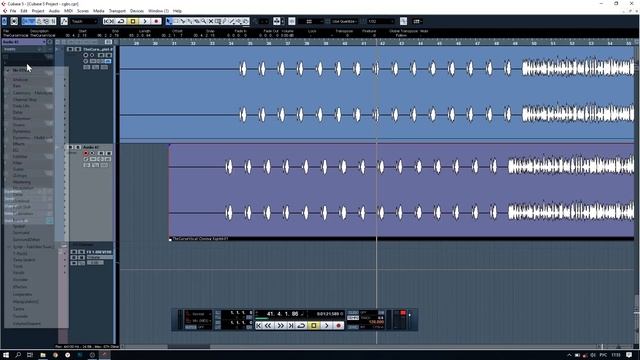Toggle Cycle in transport panel

[x=301, y=326]
